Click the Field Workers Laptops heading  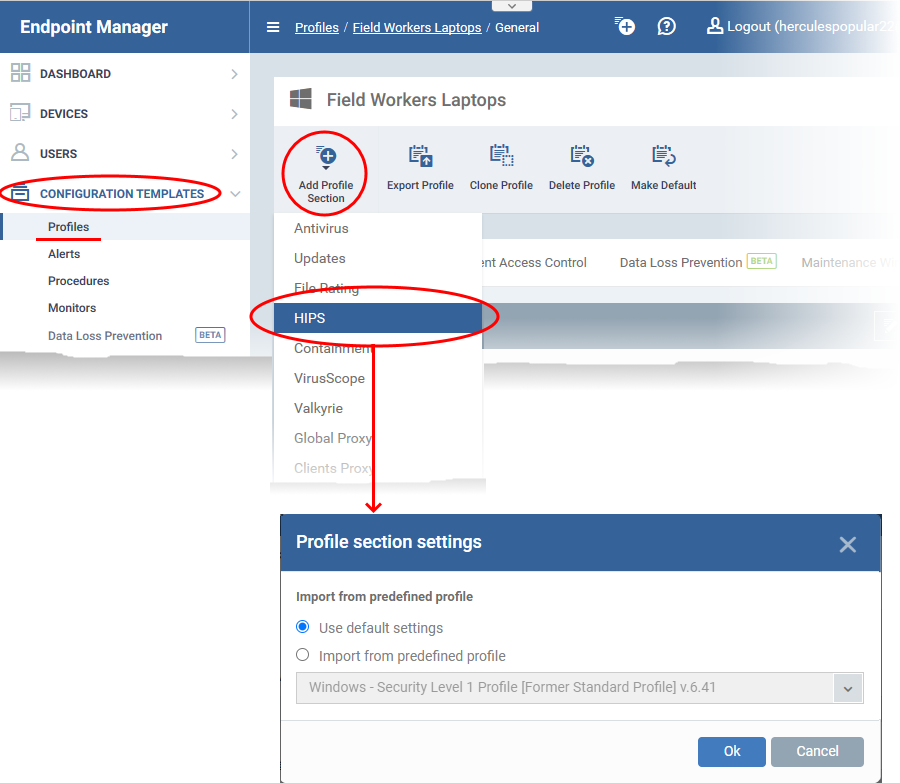pos(416,100)
